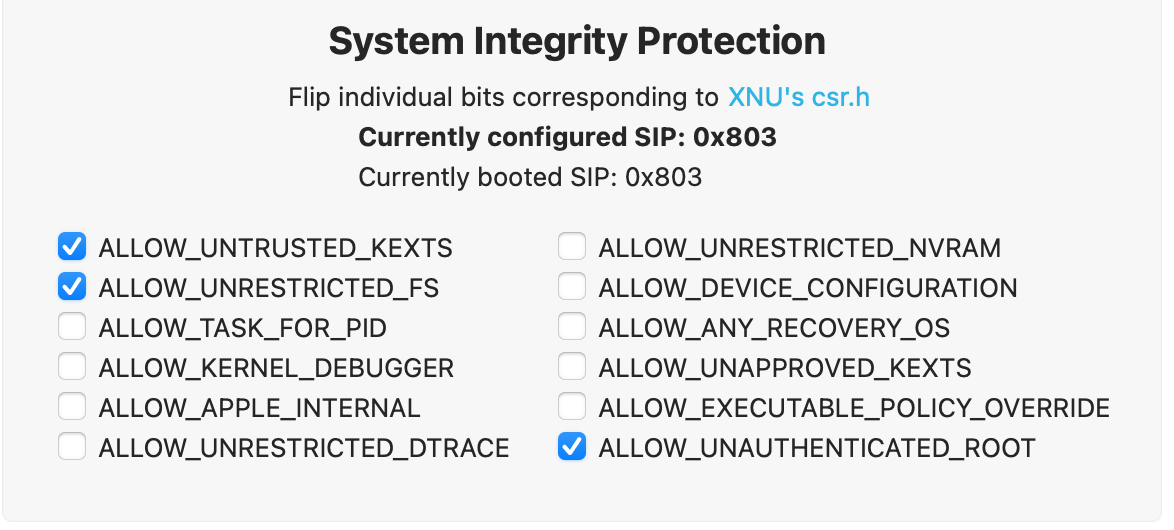Click the ALLOW_UNTRUSTED_KEXTS label text
The image size is (1174, 530).
[275, 248]
